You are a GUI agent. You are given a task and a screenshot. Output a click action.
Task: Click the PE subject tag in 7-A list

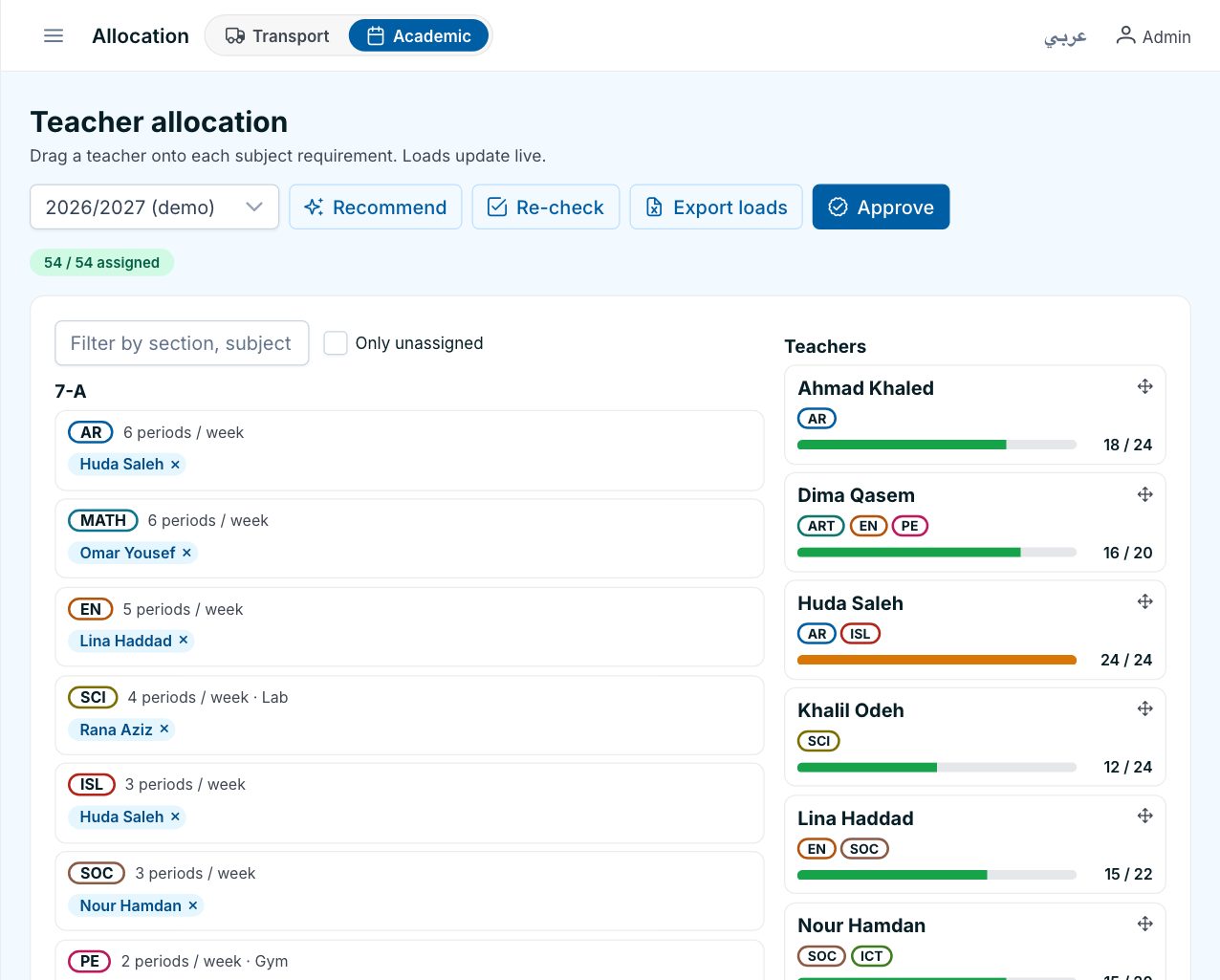[90, 961]
